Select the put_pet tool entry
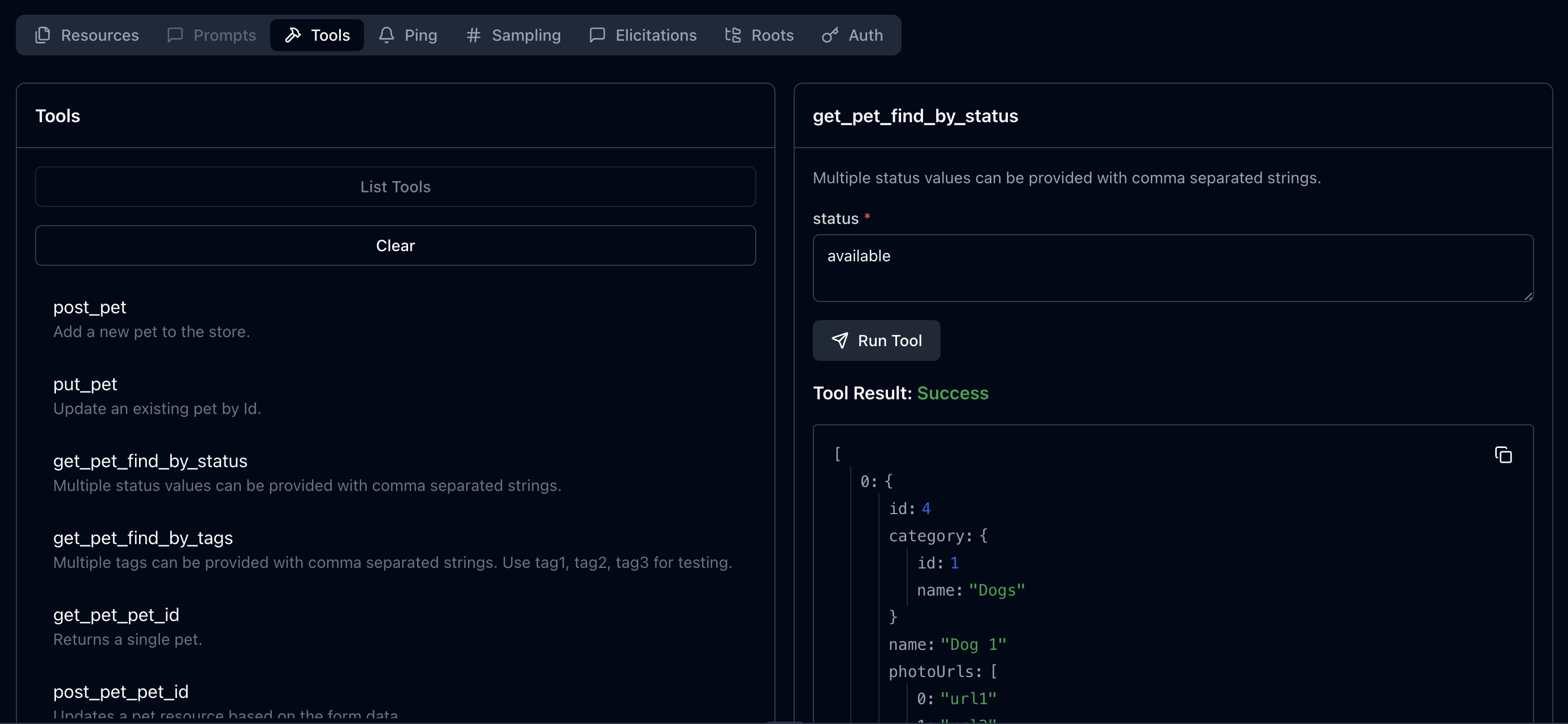The image size is (1568, 724). (85, 384)
